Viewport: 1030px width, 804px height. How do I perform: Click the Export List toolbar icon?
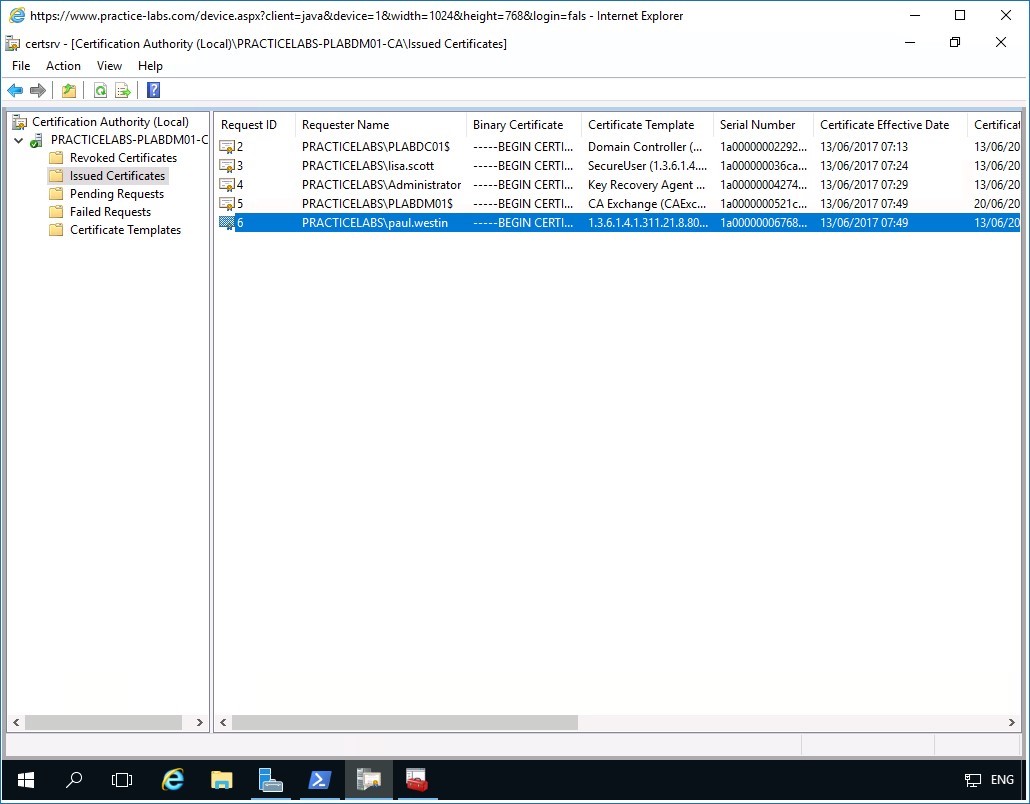tap(123, 91)
